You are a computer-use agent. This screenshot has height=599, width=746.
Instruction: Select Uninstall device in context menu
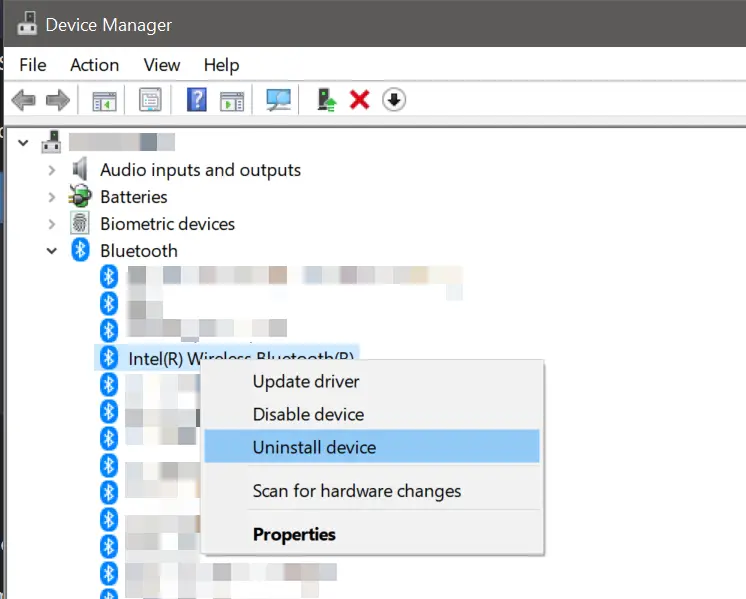tap(314, 447)
